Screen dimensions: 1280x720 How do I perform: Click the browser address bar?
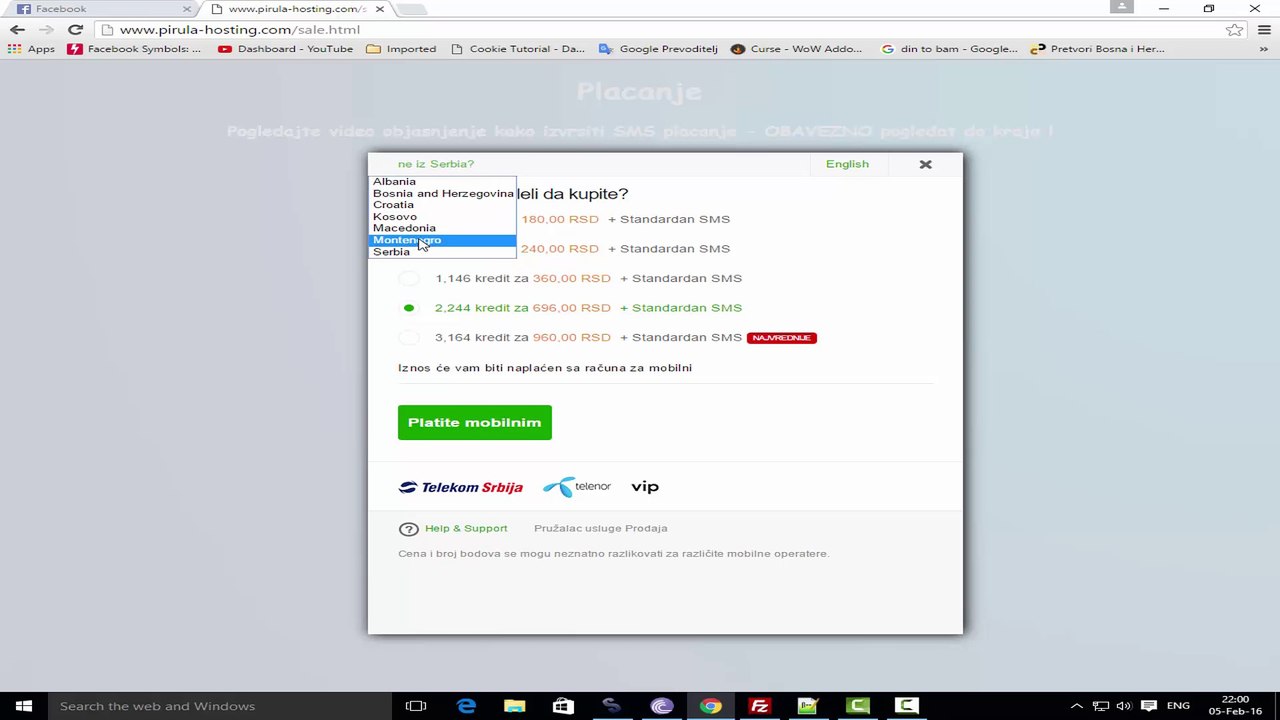click(x=660, y=30)
